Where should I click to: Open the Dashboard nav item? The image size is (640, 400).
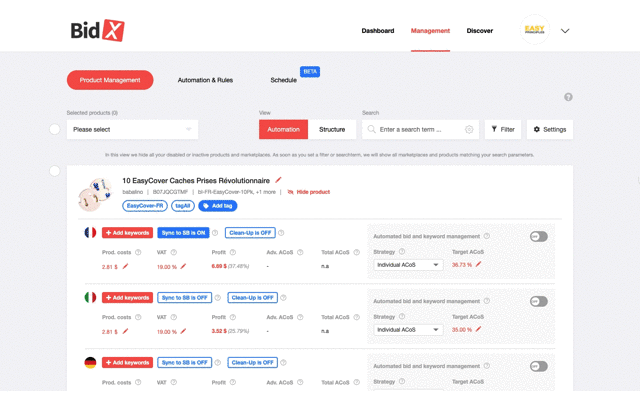378,31
